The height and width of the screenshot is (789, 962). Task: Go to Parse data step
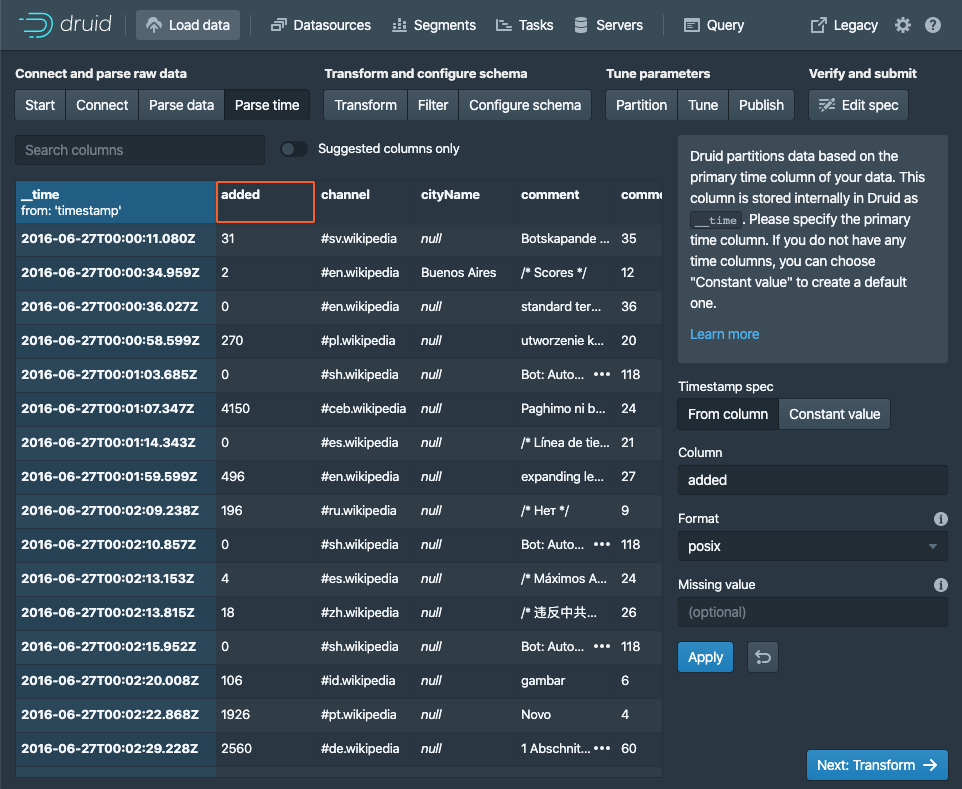(x=182, y=105)
